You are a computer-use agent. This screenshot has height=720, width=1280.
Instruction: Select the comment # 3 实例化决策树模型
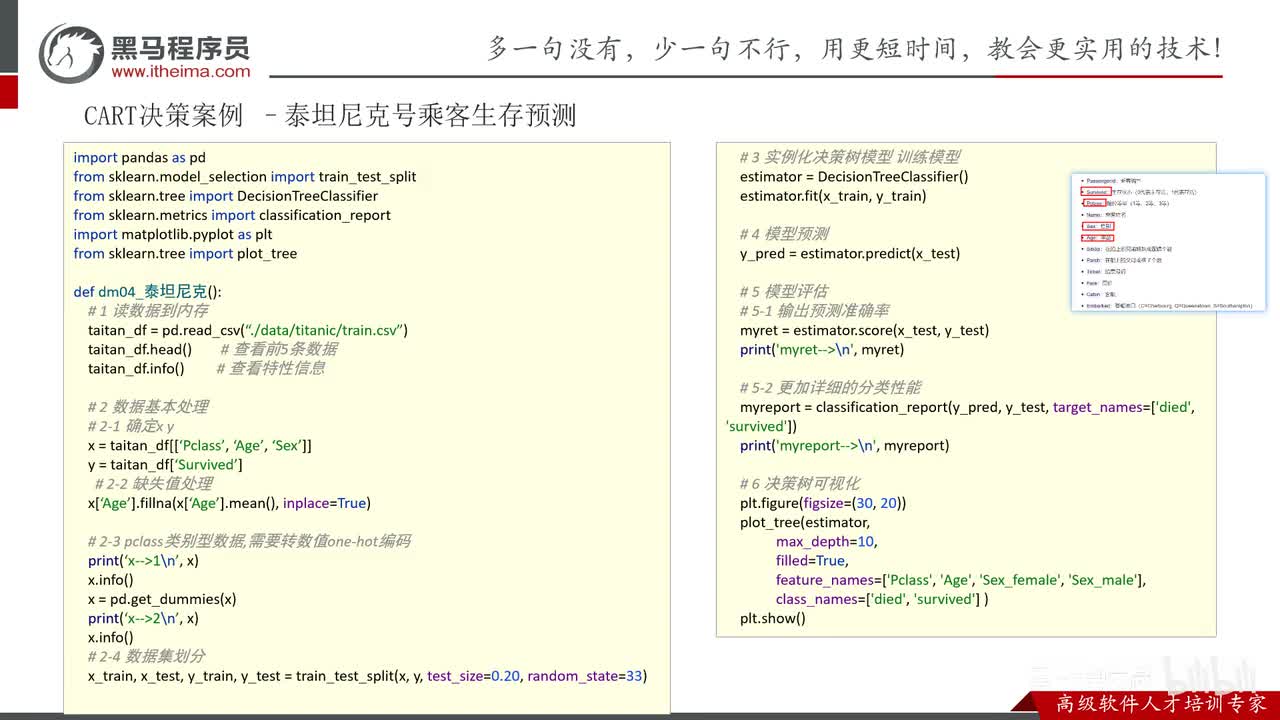(850, 157)
